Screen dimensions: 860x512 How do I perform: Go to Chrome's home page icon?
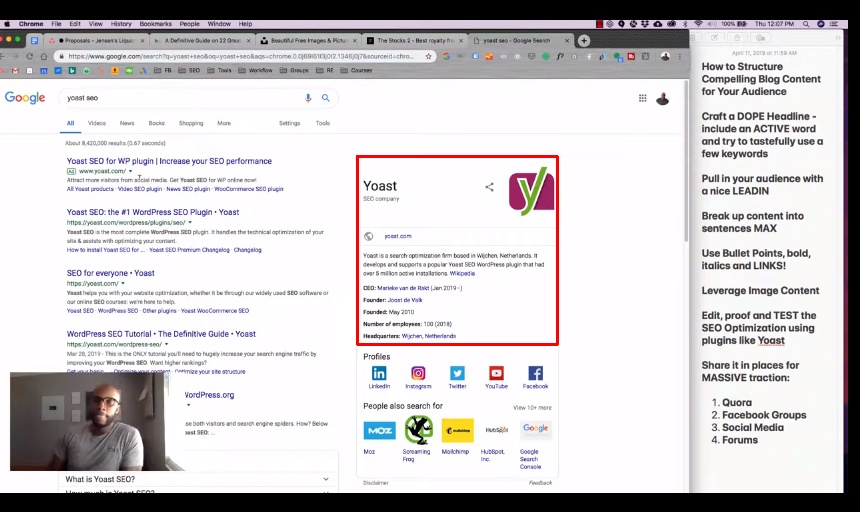point(44,56)
